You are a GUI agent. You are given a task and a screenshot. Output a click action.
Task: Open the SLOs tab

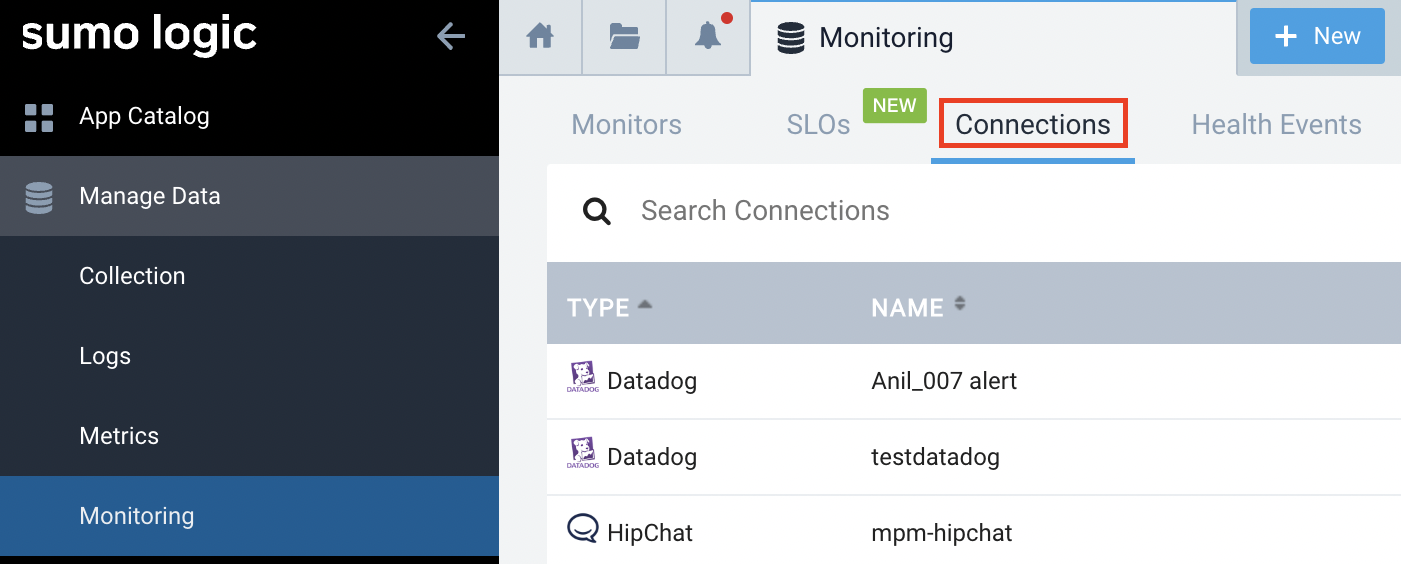click(818, 125)
